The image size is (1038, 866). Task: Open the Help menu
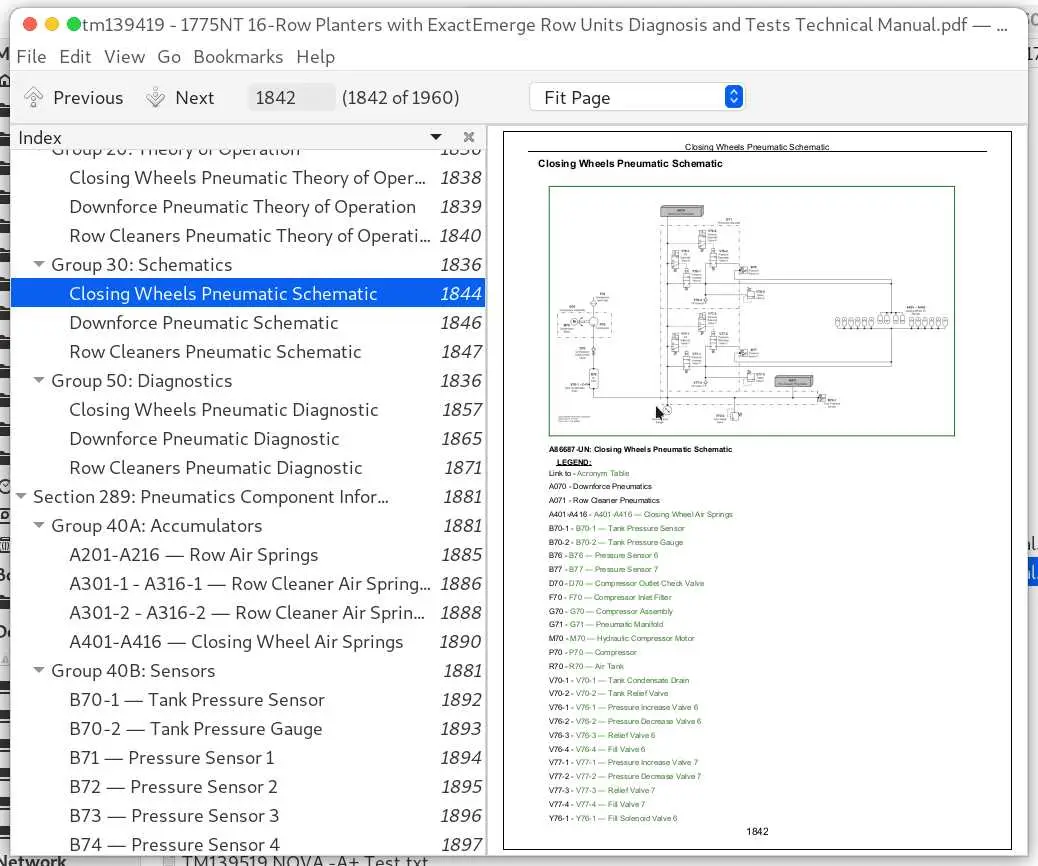(315, 57)
